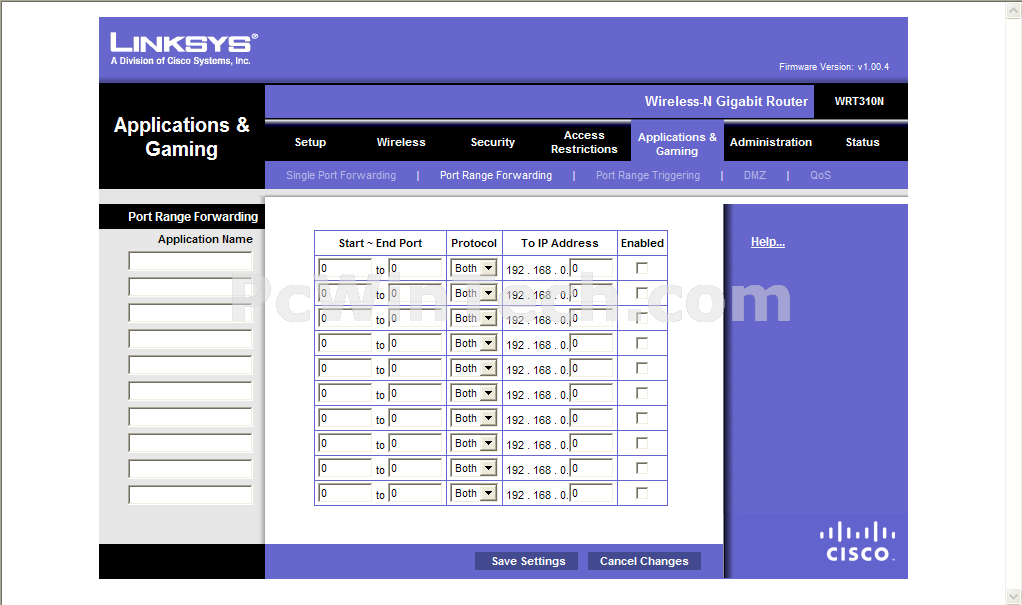Viewport: 1022px width, 605px height.
Task: Check the Enabled box in the eighth row
Action: (x=642, y=443)
